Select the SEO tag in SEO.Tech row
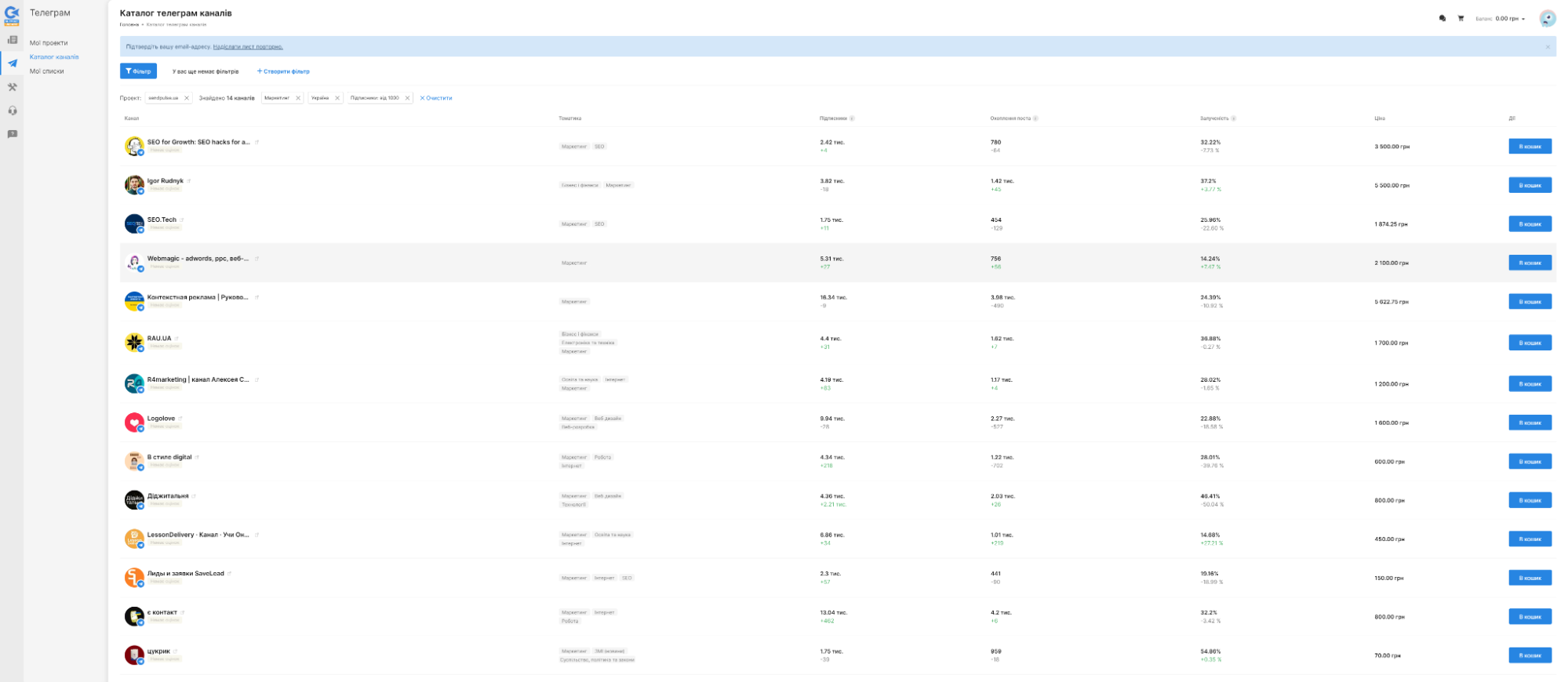Image resolution: width=1568 pixels, height=682 pixels. [599, 224]
